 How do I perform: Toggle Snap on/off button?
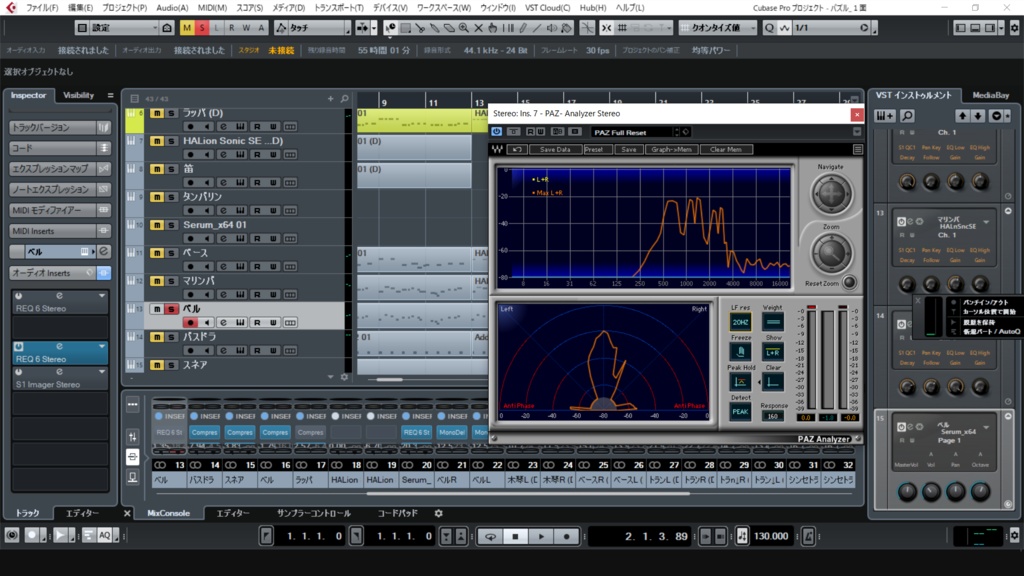tap(607, 28)
